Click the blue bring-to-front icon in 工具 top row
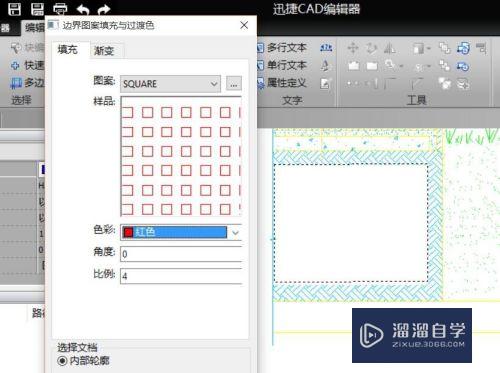The image size is (500, 373). point(463,49)
